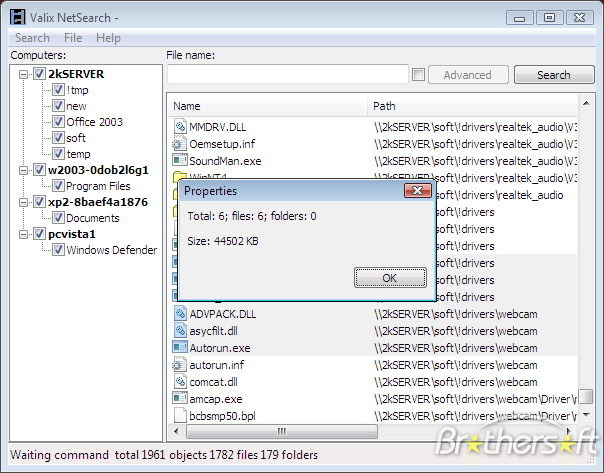
Task: Click the MMDRV.DLL file icon
Action: 180,126
